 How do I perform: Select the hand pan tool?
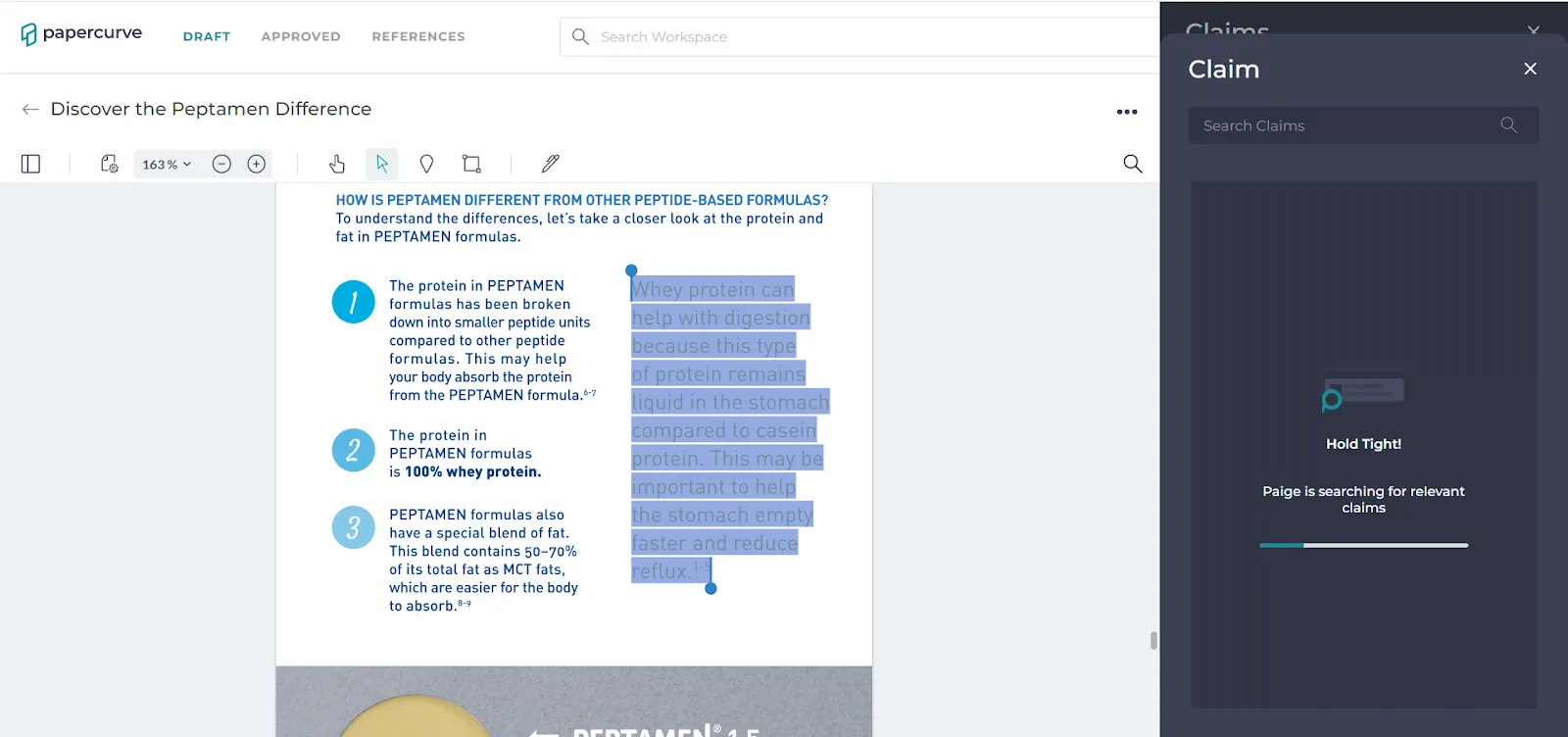[x=337, y=164]
